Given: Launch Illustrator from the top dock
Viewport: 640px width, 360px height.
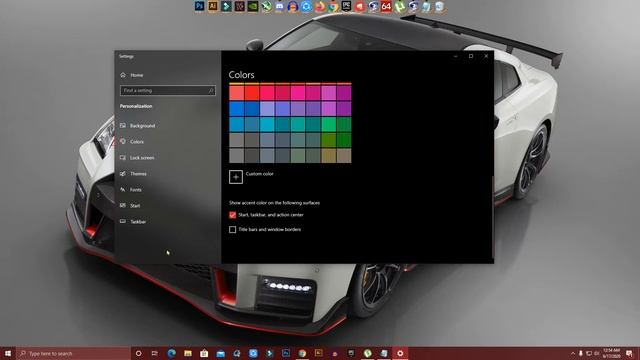Looking at the screenshot, I should click(x=213, y=6).
